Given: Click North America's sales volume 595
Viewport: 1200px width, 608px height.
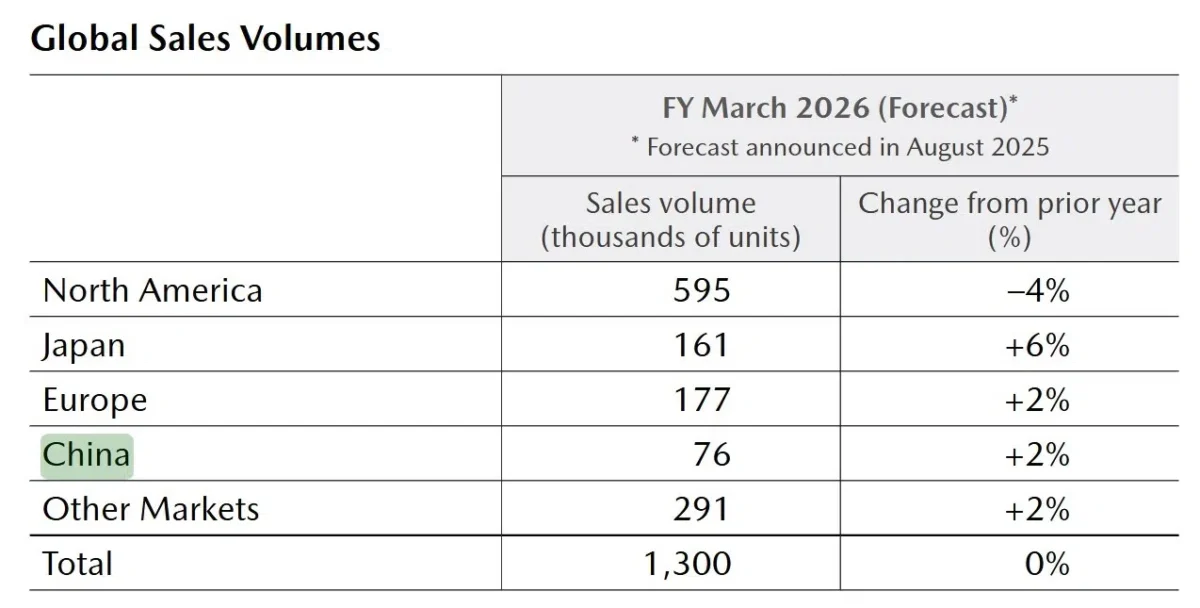Looking at the screenshot, I should pyautogui.click(x=701, y=290).
